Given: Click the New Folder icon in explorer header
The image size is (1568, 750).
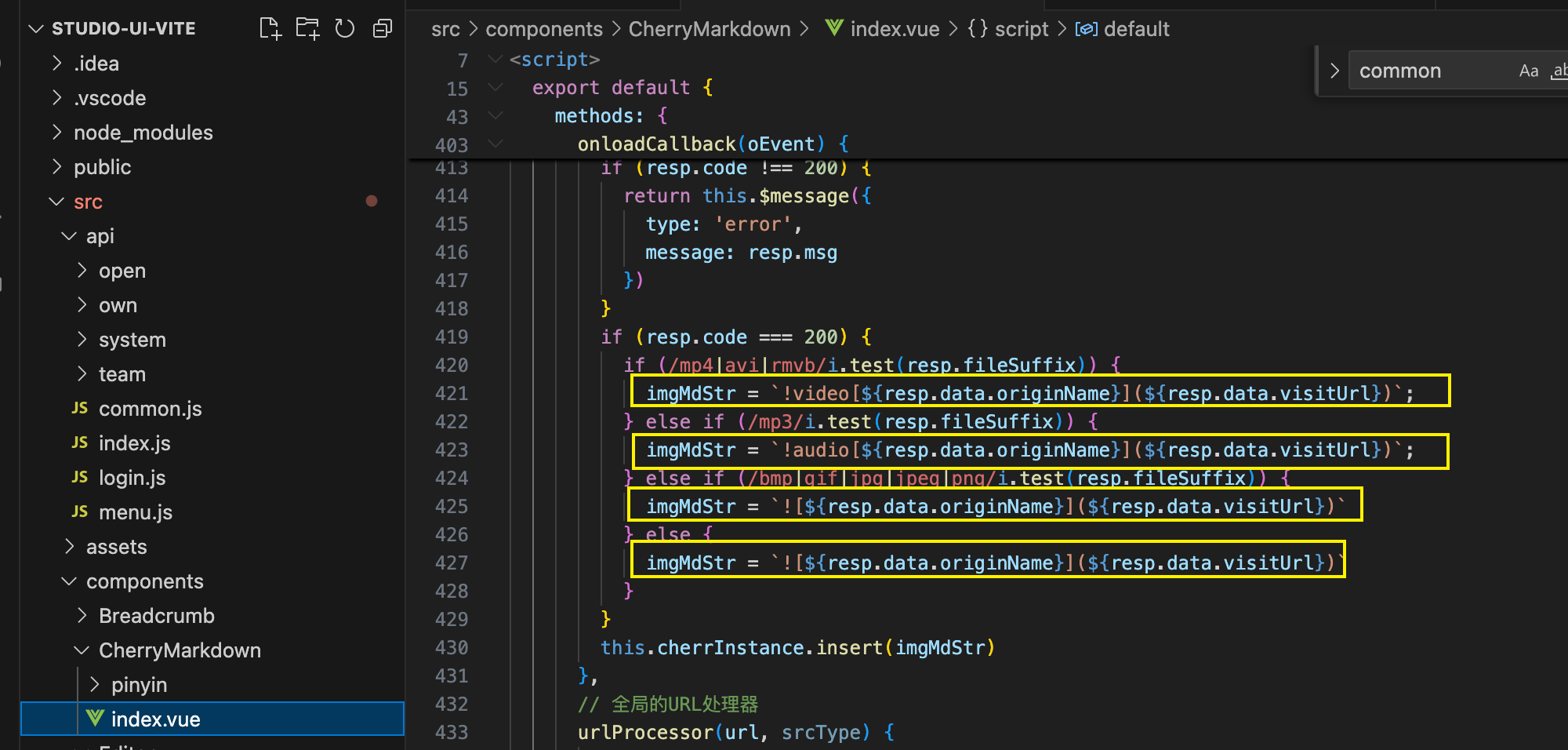Looking at the screenshot, I should 307,29.
